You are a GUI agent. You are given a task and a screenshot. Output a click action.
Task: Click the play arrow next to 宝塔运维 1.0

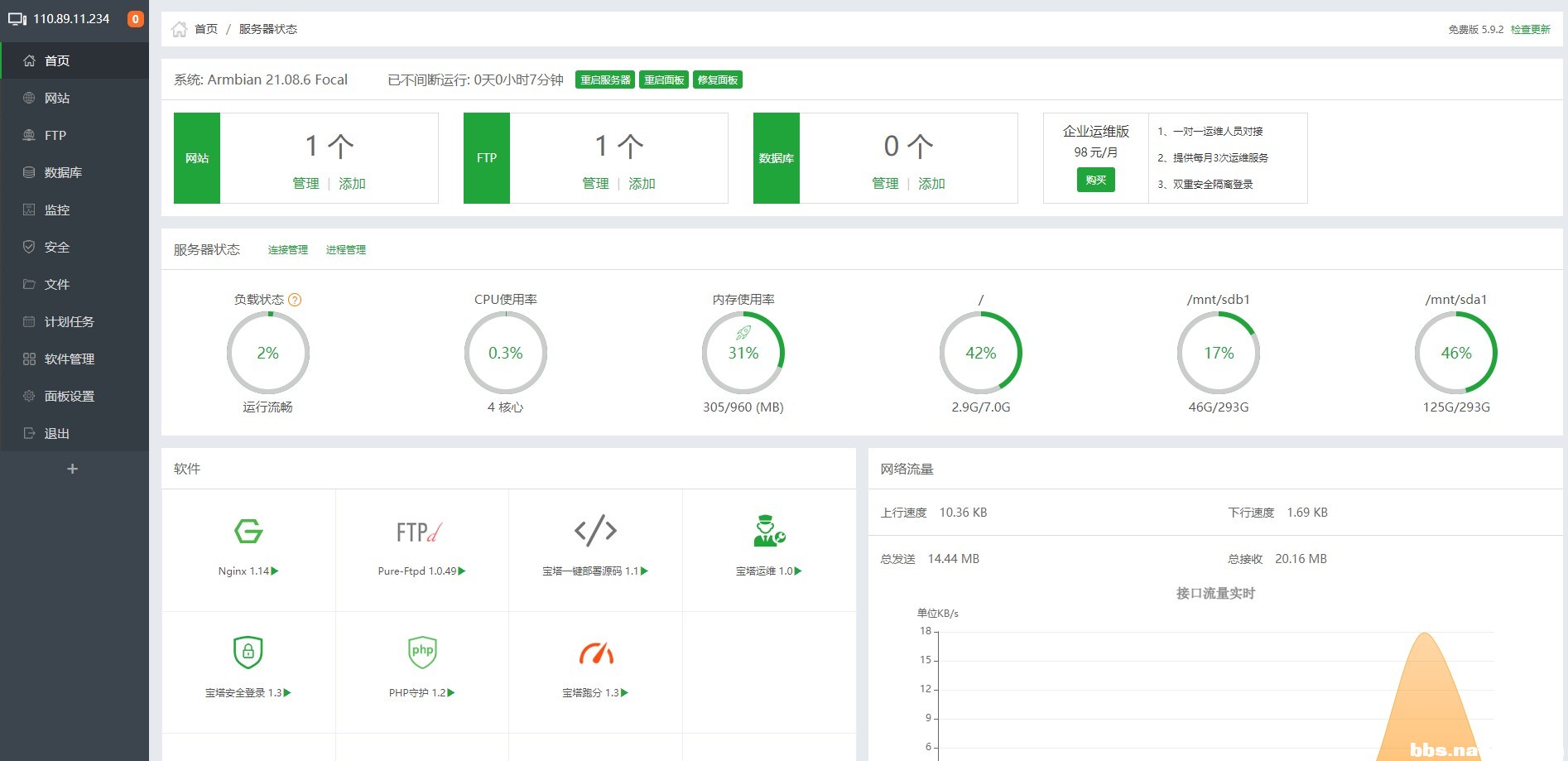798,571
